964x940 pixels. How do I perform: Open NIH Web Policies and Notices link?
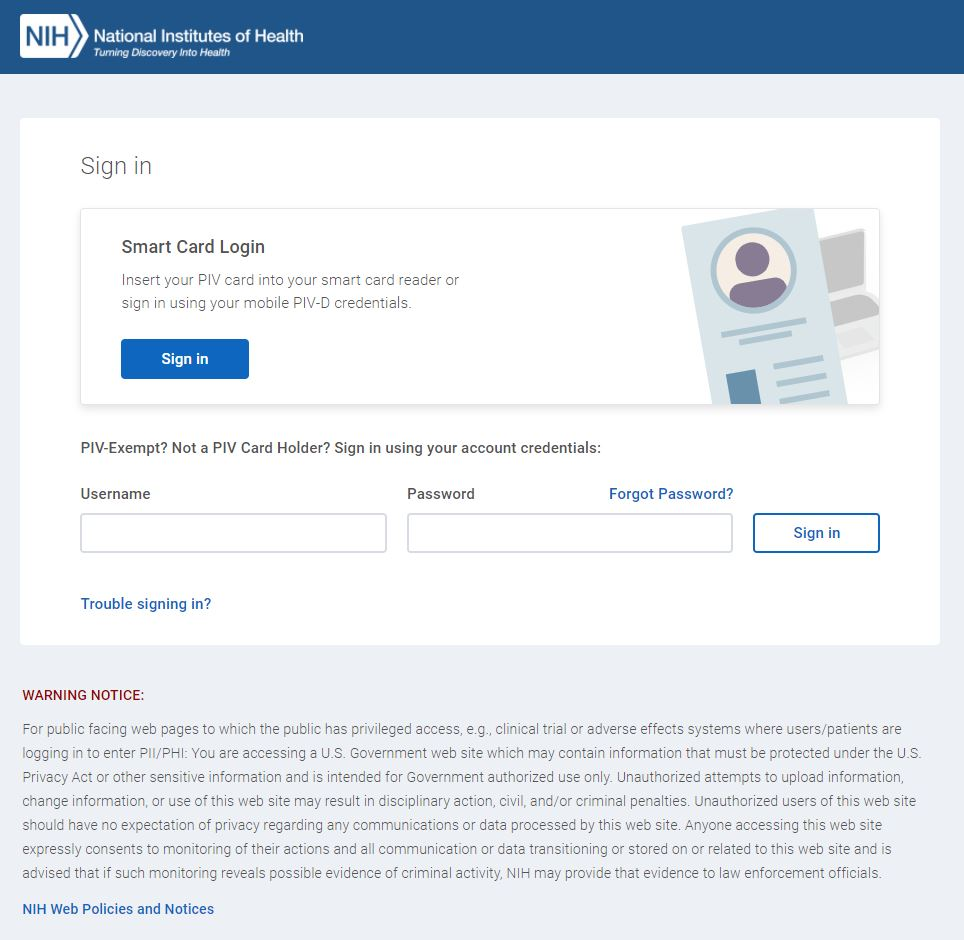tap(118, 909)
